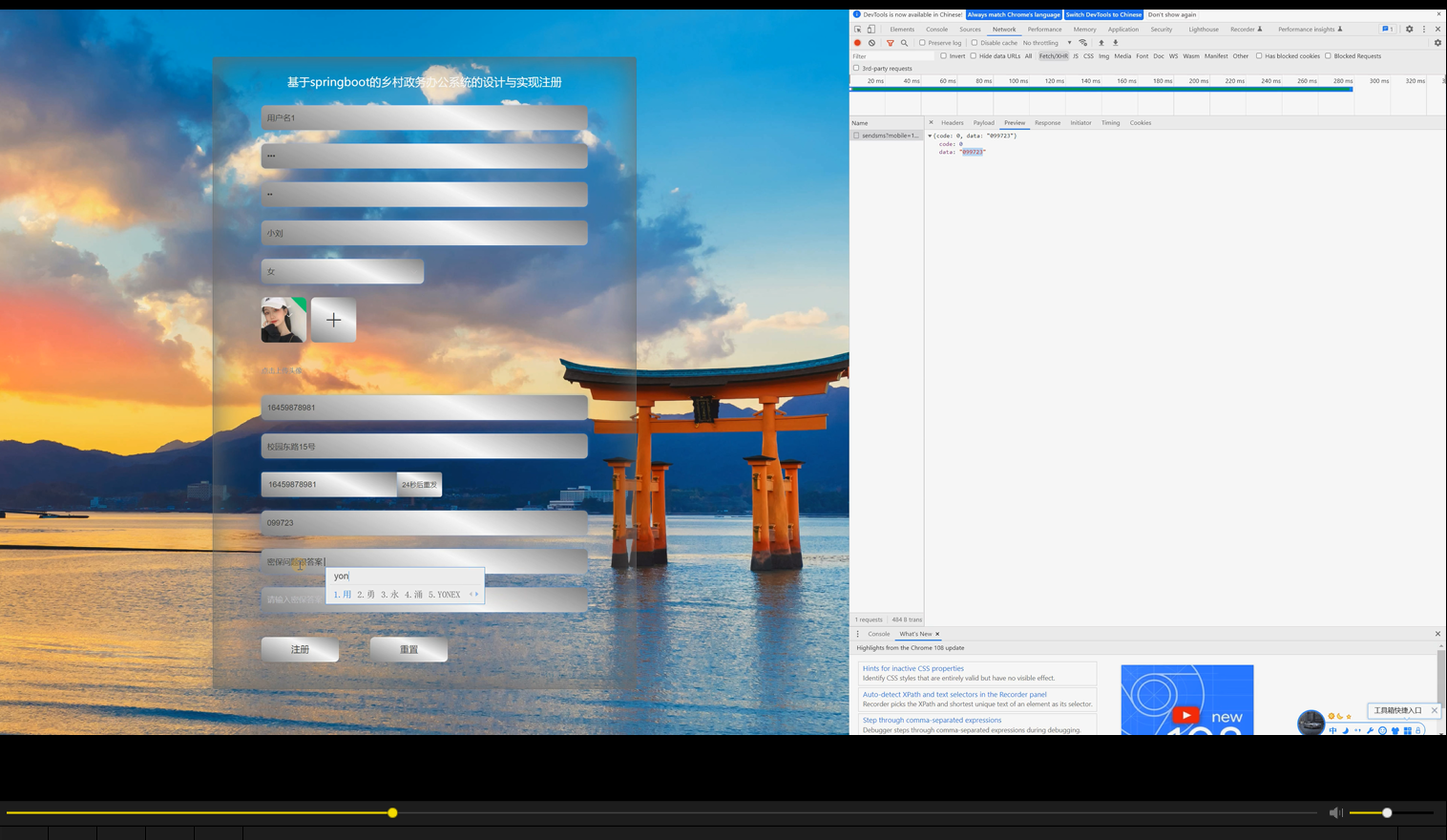The width and height of the screenshot is (1447, 840).
Task: Click the plus upload image tile
Action: click(333, 320)
